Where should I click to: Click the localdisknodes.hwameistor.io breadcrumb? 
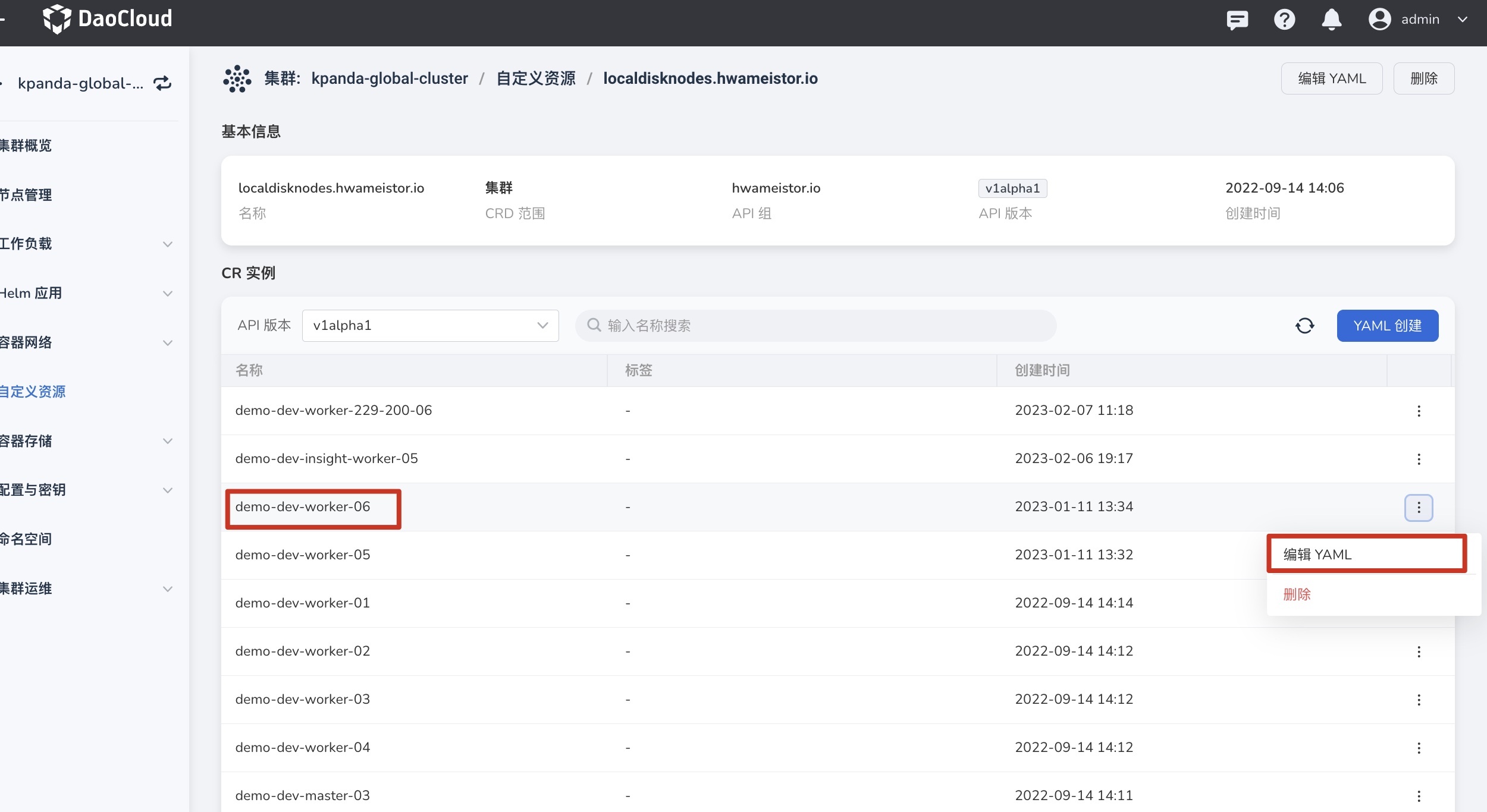(x=710, y=78)
